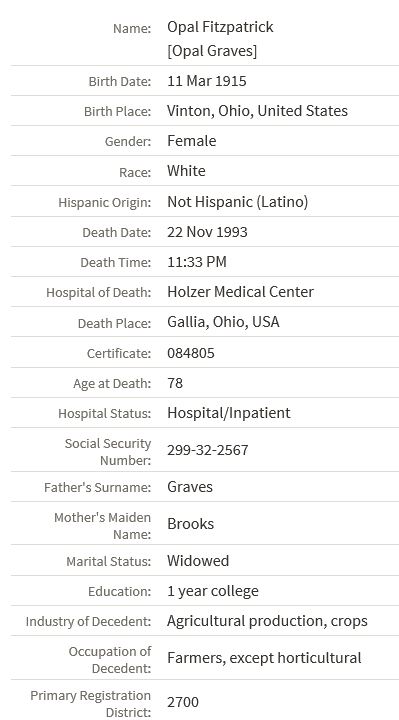Viewport: 399px width, 720px height.
Task: Click death place Gallia, Ohio, USA
Action: pos(223,322)
